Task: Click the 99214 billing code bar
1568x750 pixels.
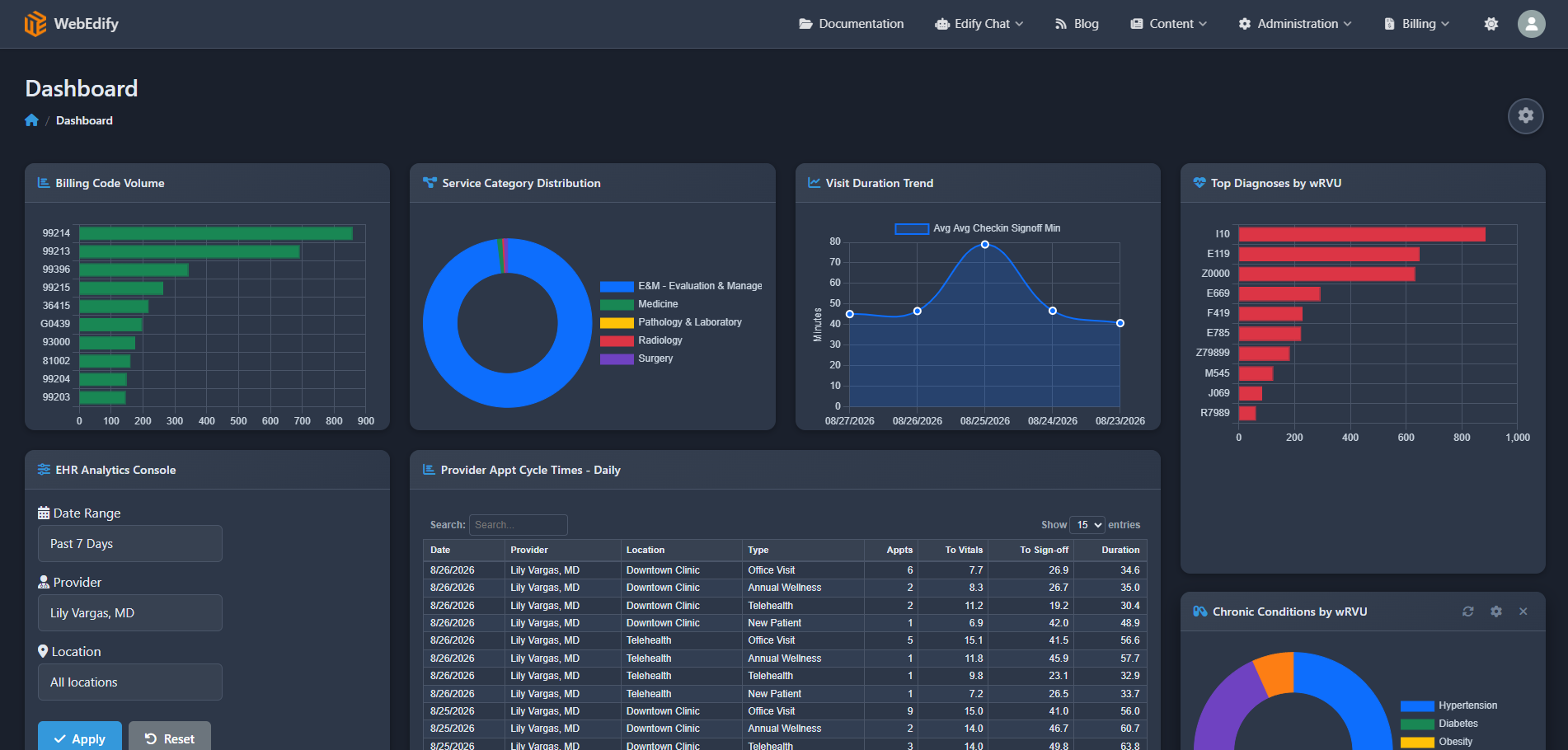Action: coord(216,233)
